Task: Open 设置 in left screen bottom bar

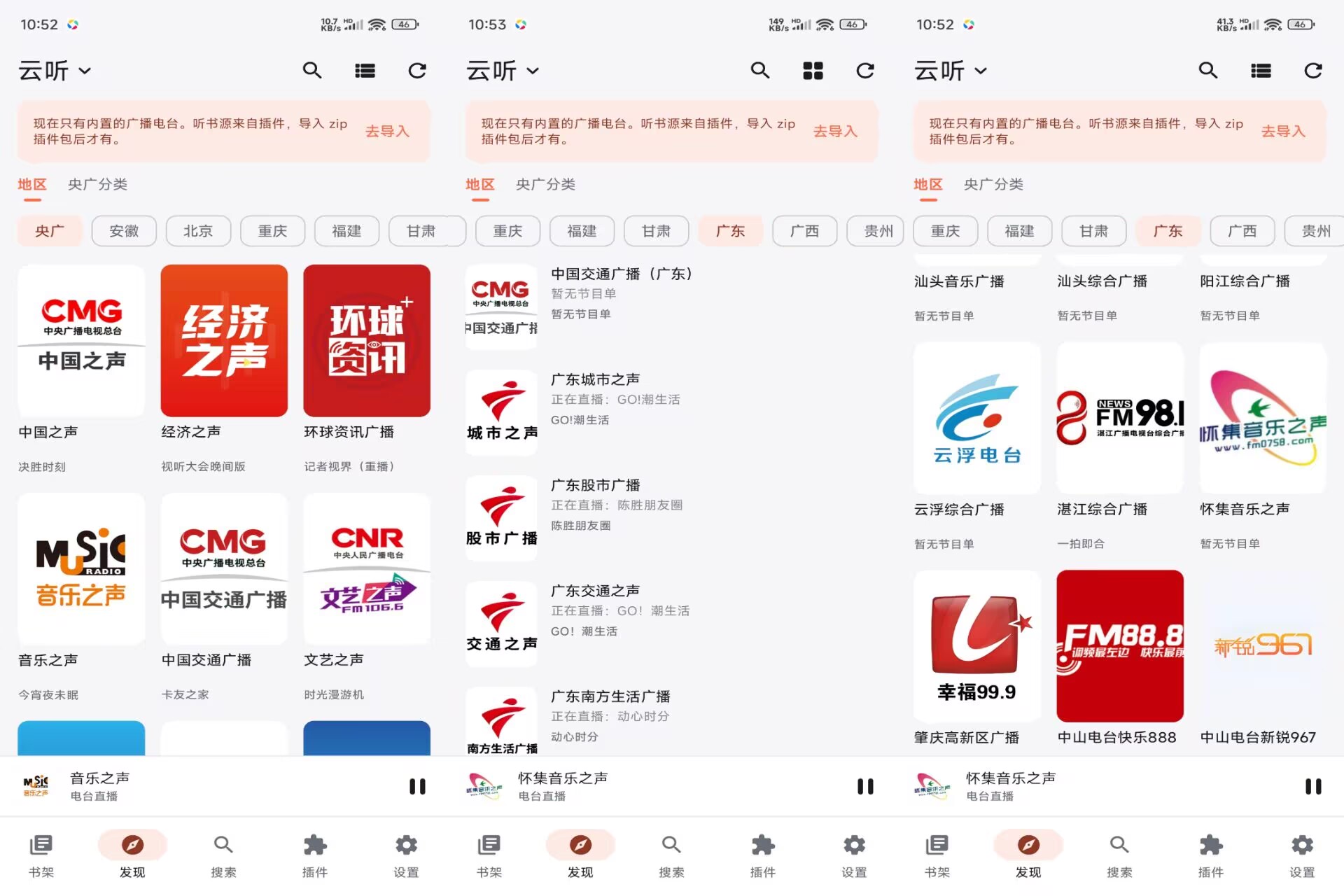Action: [406, 856]
